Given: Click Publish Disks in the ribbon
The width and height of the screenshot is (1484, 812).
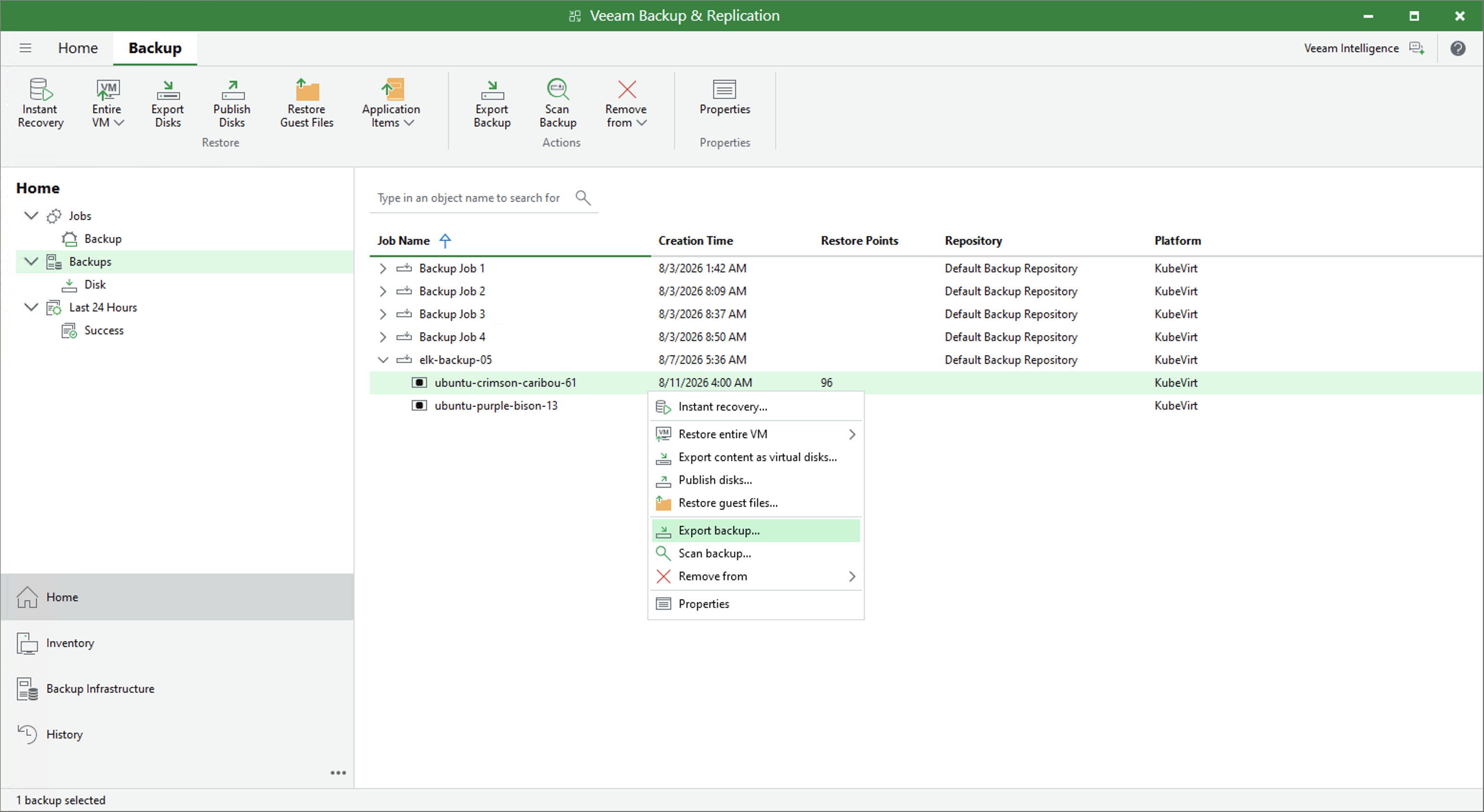Looking at the screenshot, I should [231, 103].
